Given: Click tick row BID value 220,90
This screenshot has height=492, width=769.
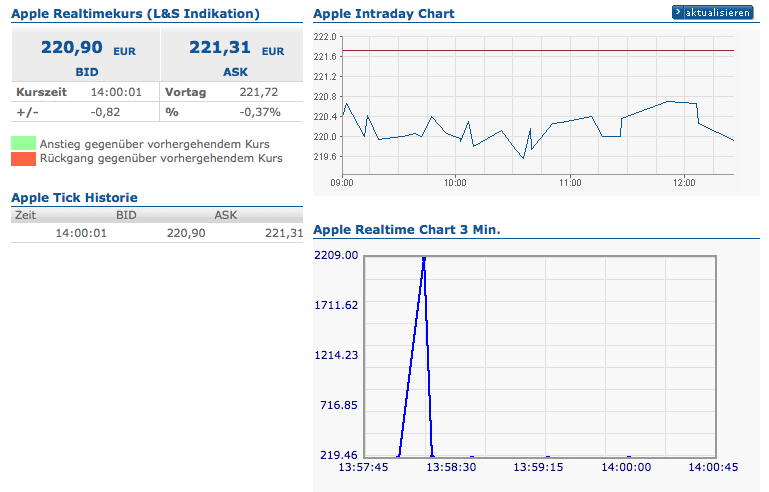Looking at the screenshot, I should (x=186, y=233).
